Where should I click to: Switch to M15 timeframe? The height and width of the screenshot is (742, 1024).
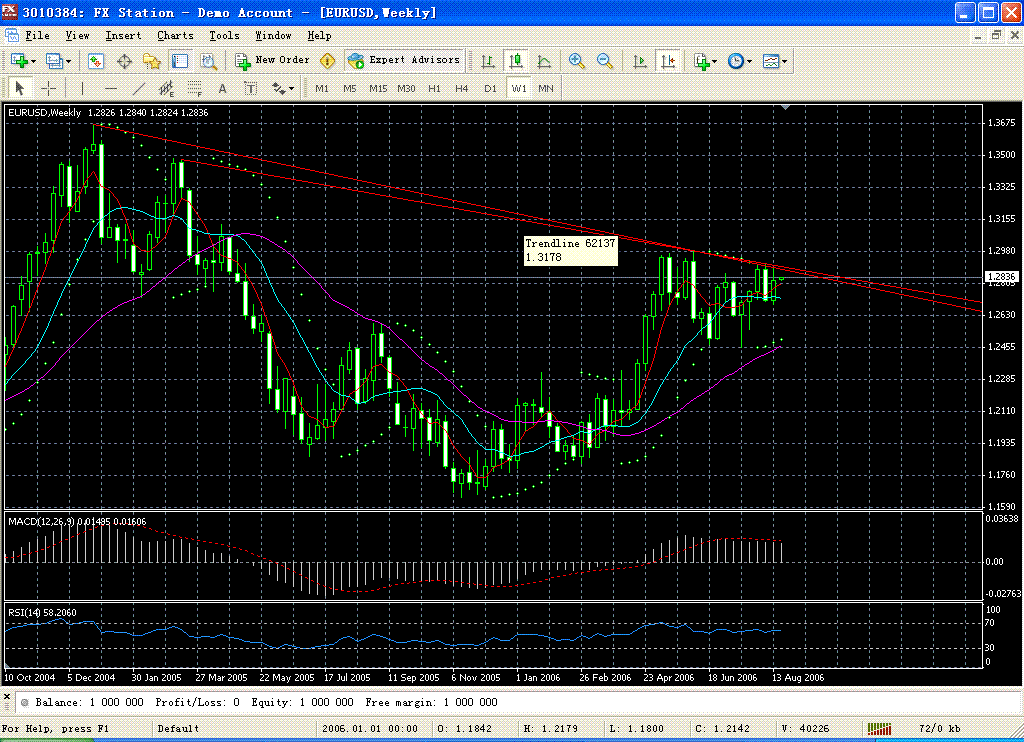pos(378,88)
